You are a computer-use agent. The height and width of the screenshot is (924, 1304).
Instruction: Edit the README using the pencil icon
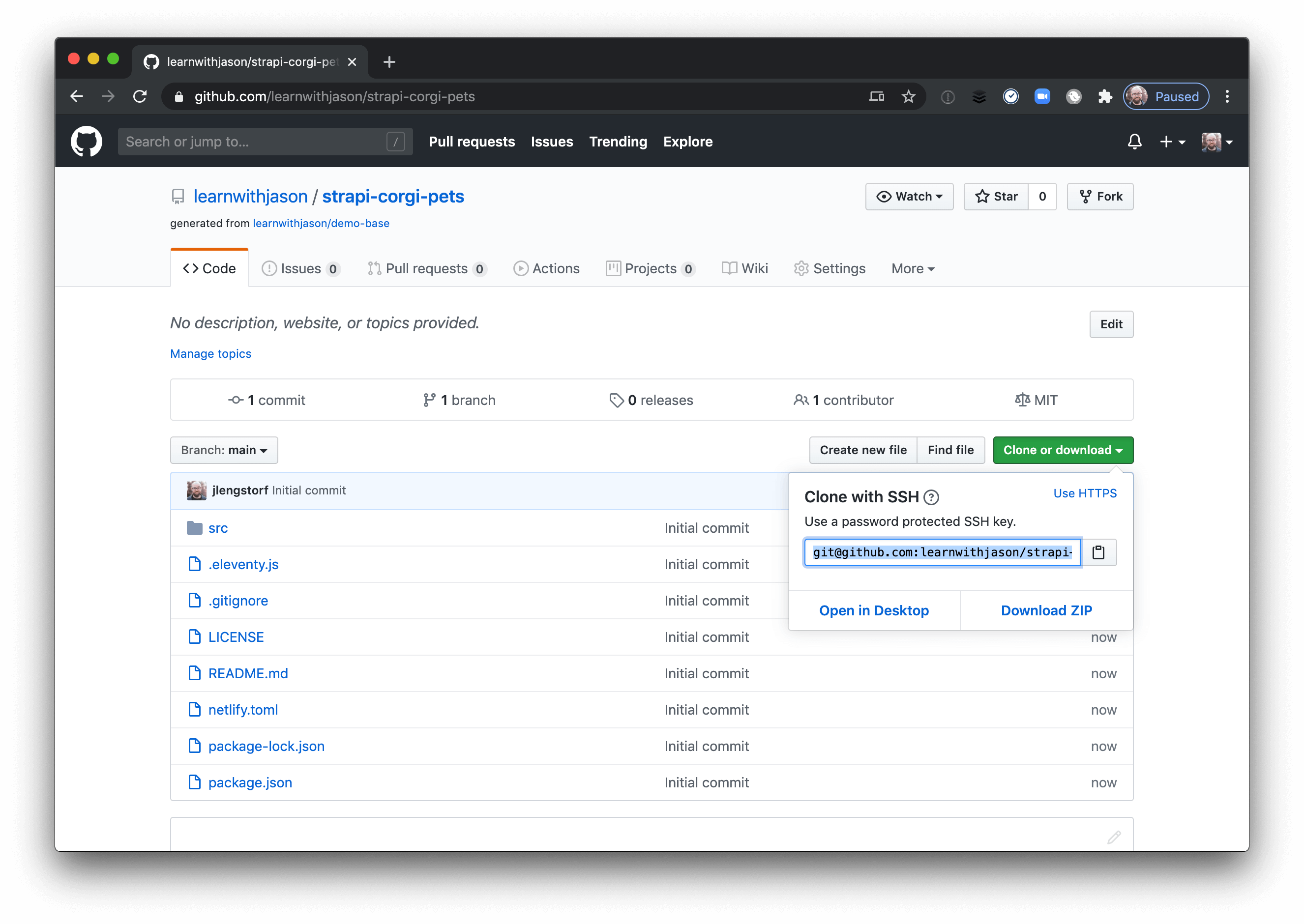[x=1113, y=837]
